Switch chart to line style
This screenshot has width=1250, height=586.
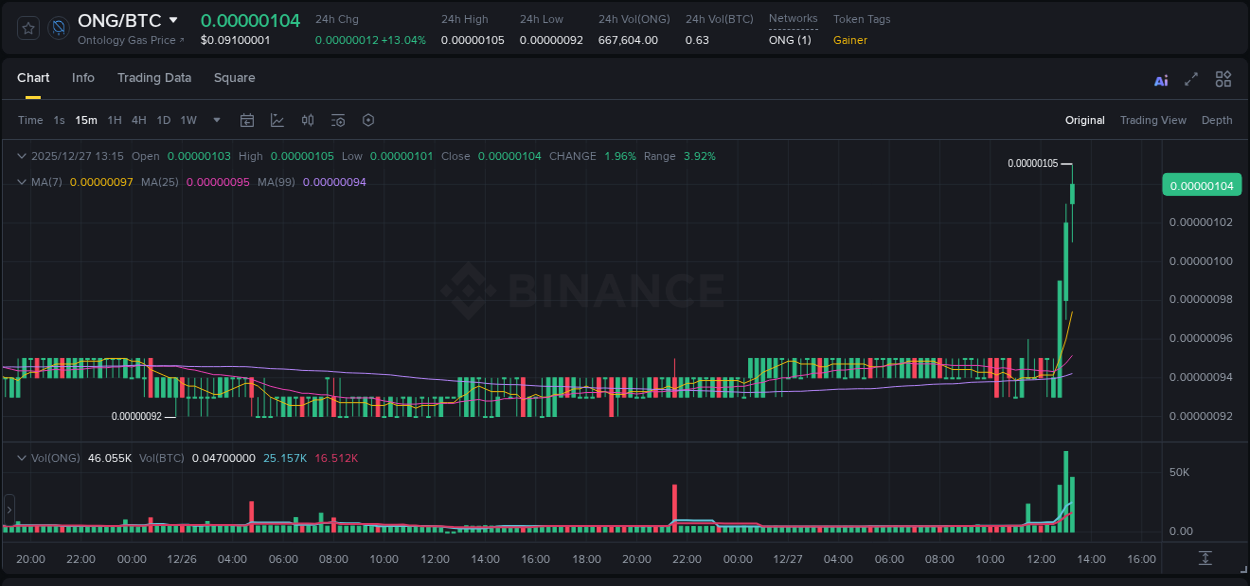pyautogui.click(x=278, y=120)
